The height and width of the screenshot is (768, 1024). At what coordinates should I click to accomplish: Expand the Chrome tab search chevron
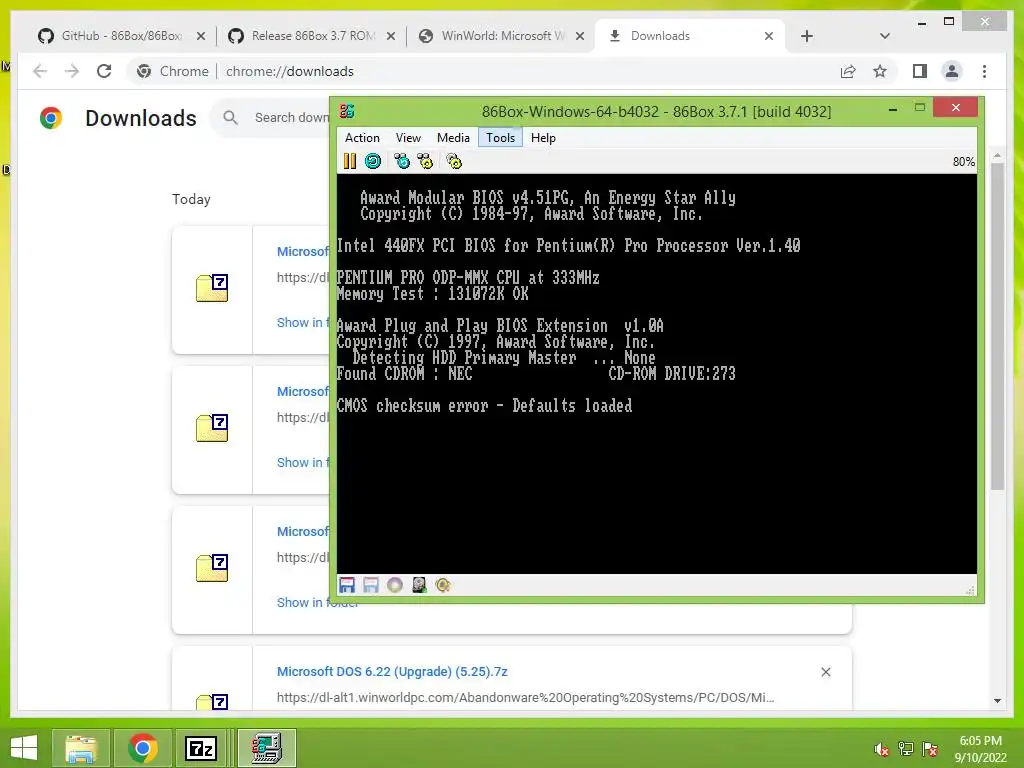(885, 36)
